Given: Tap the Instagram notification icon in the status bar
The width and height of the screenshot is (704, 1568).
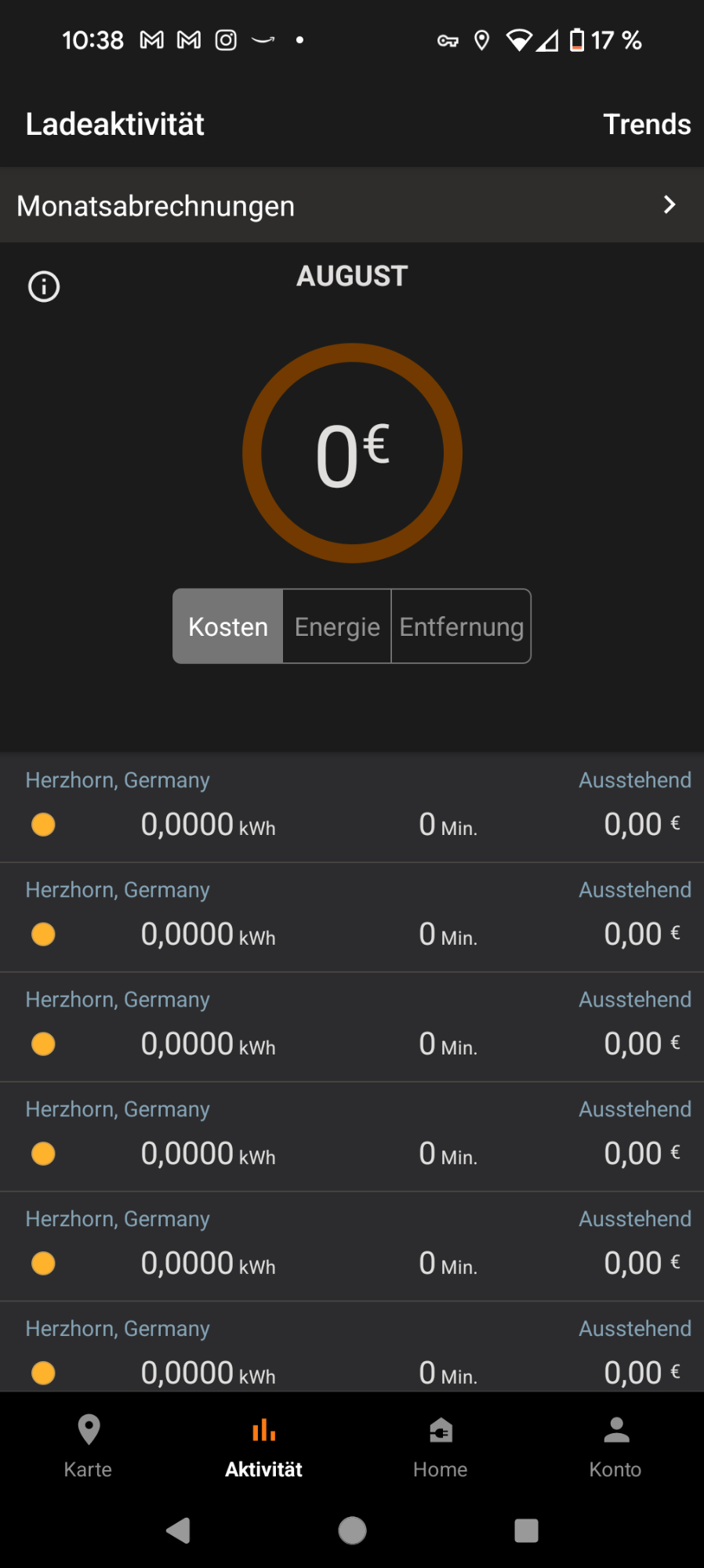Looking at the screenshot, I should point(226,40).
